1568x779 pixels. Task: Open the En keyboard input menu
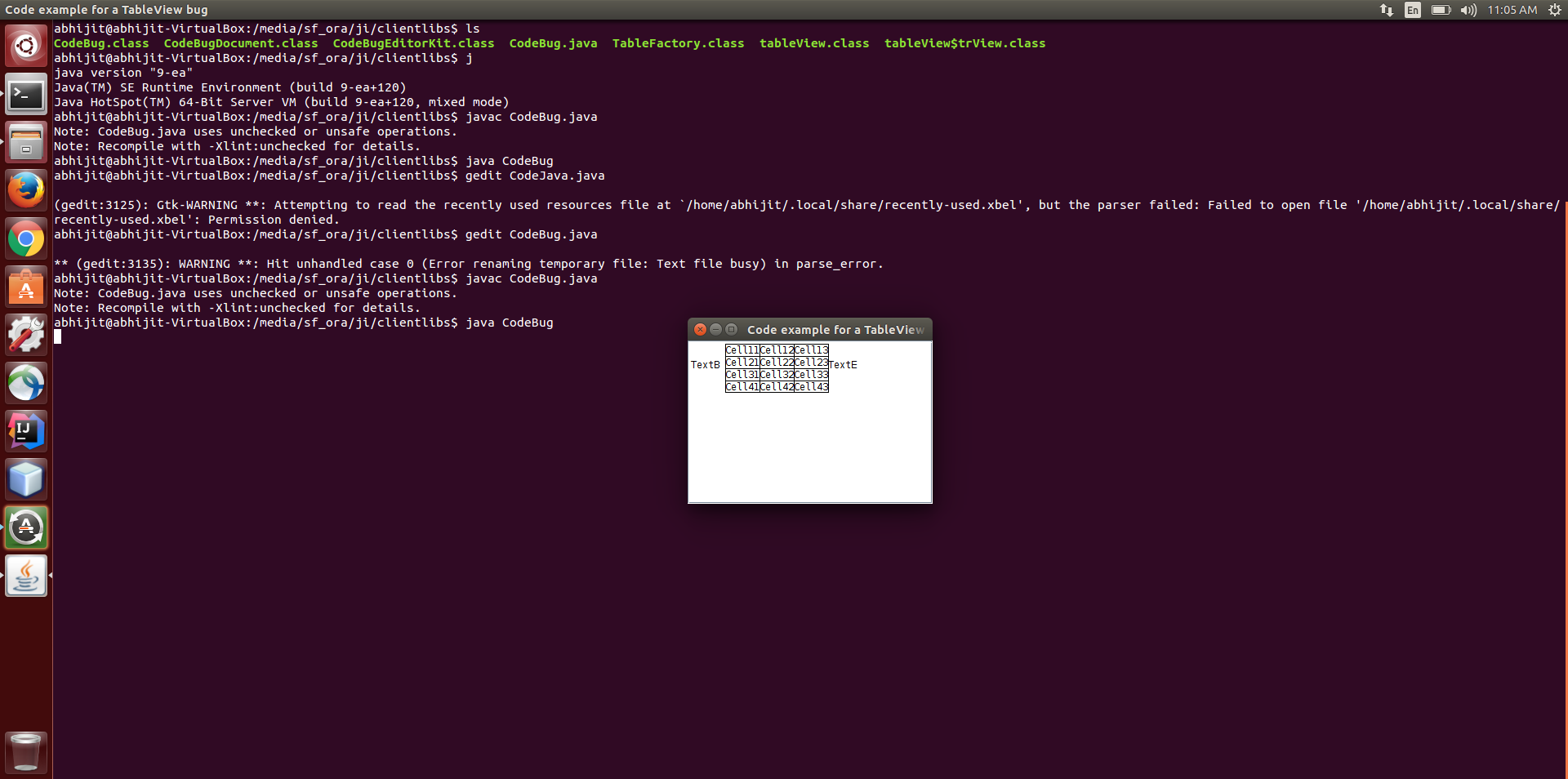click(1413, 10)
